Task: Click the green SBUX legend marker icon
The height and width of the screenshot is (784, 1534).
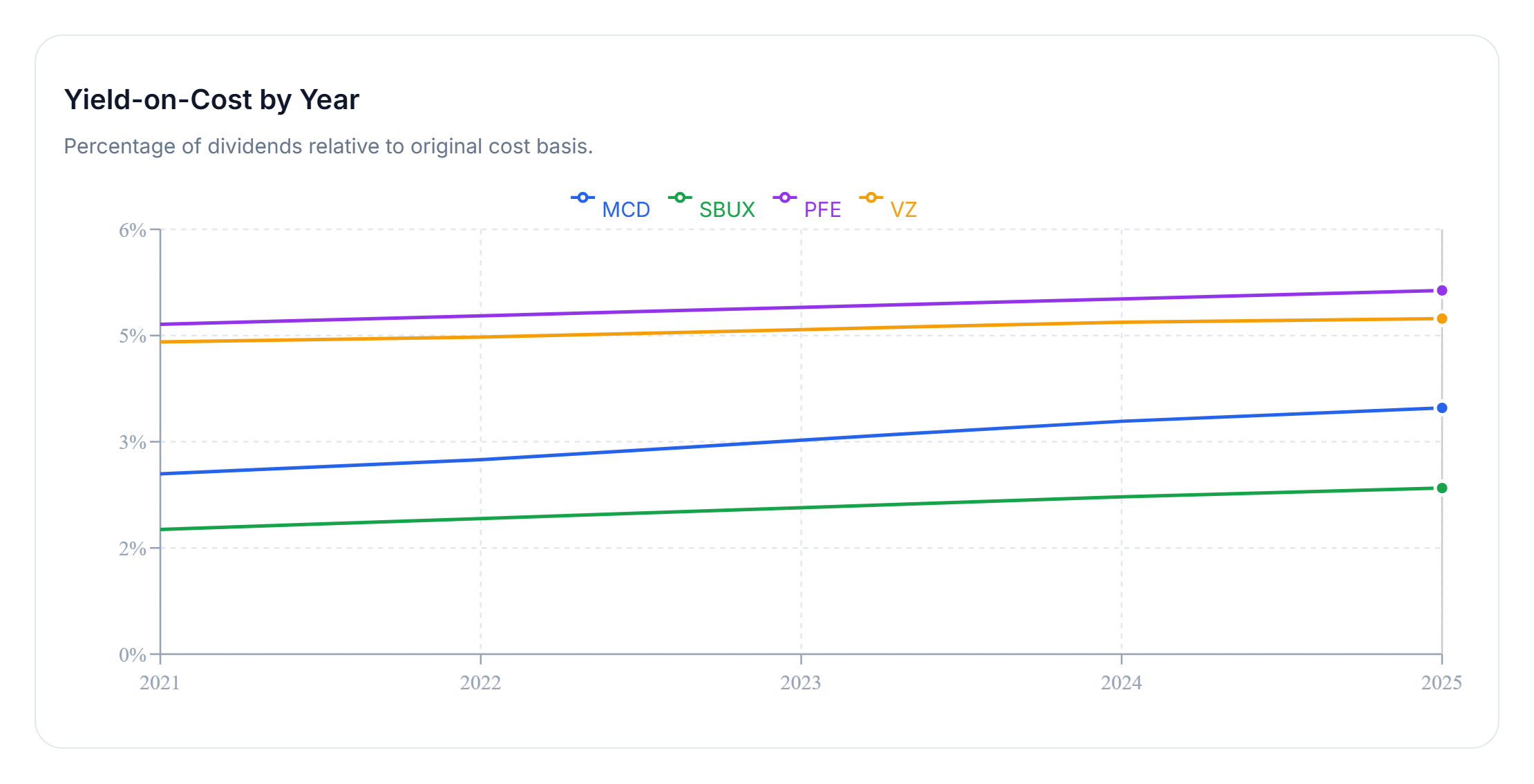Action: pos(680,198)
